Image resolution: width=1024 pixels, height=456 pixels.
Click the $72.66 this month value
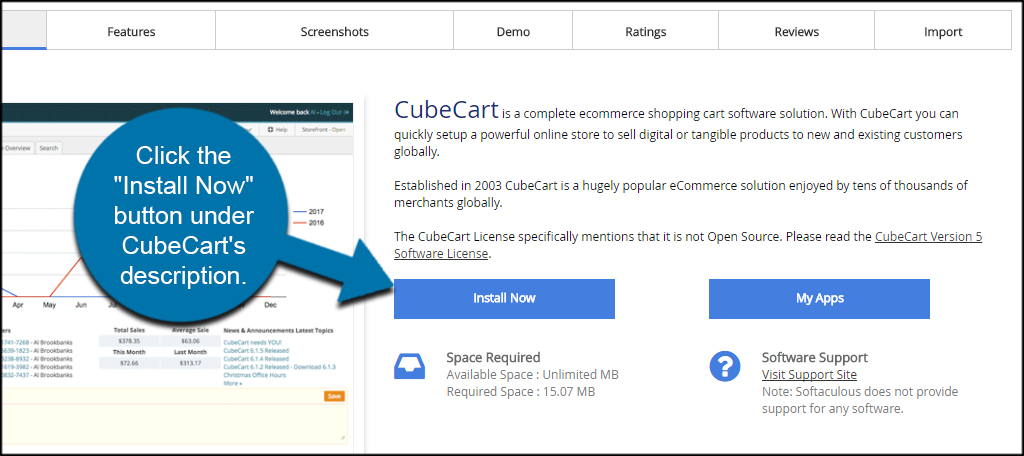(129, 363)
